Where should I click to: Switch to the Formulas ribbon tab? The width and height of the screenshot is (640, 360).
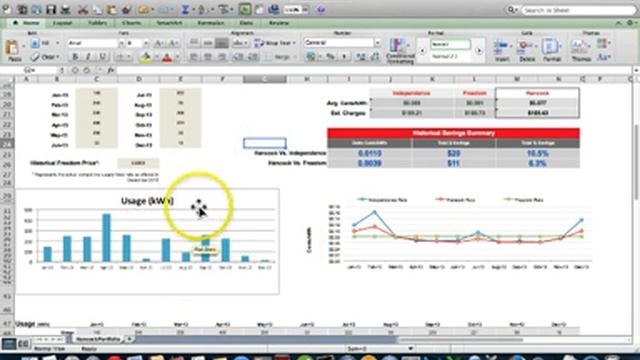tap(210, 23)
